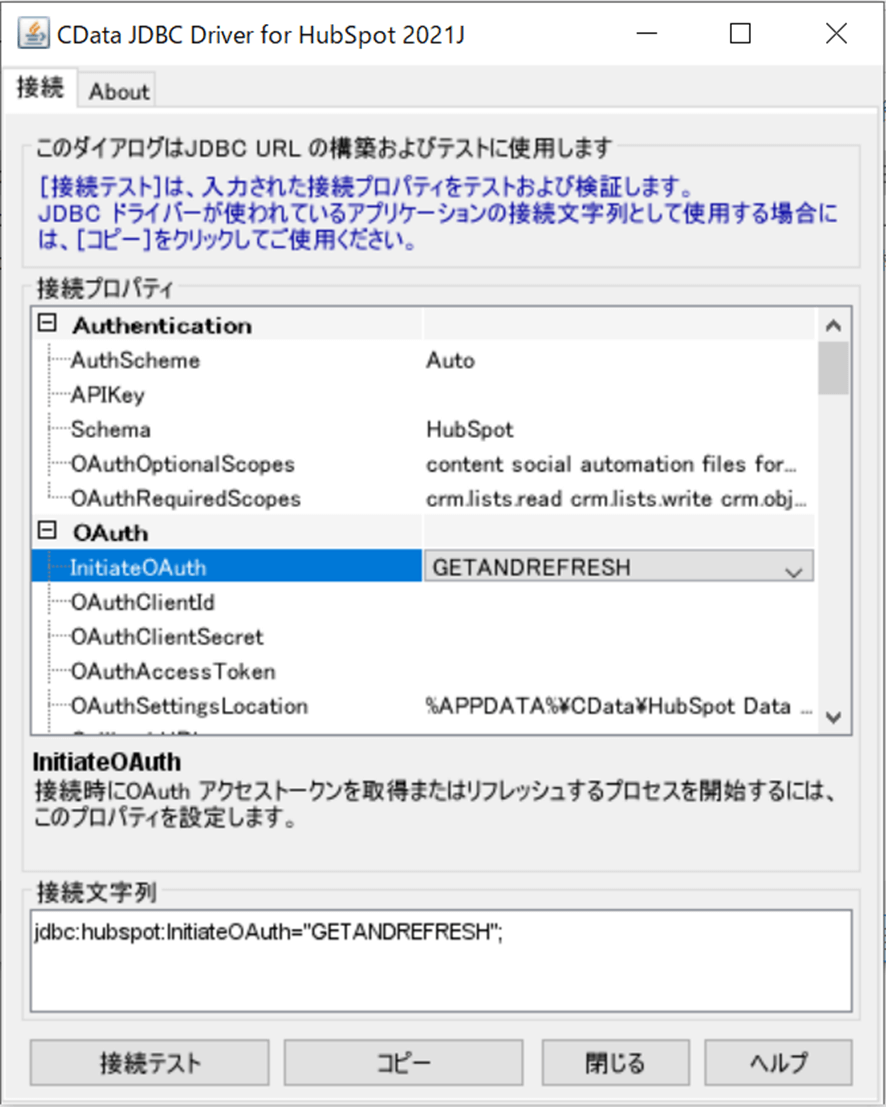Click the OAuthOptionalScopes value cell

pyautogui.click(x=618, y=464)
